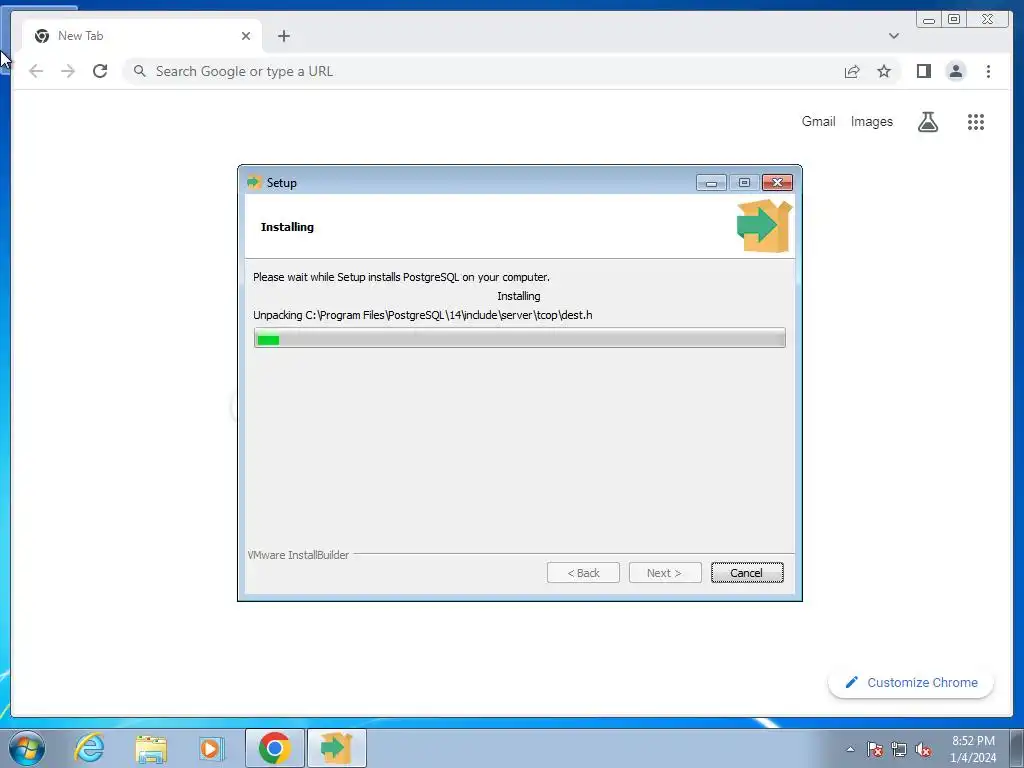The image size is (1024, 768).
Task: Switch to Setup installer in taskbar
Action: click(x=336, y=748)
